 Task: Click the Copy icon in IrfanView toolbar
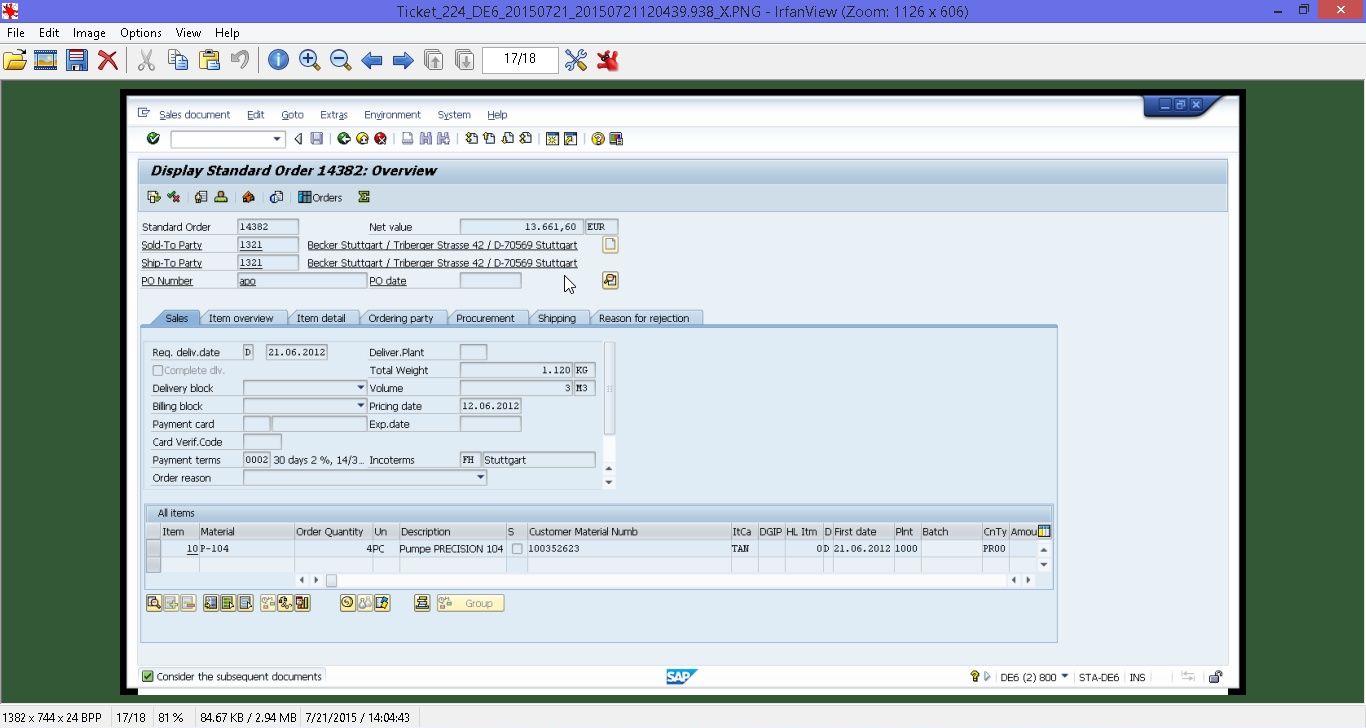(x=178, y=60)
